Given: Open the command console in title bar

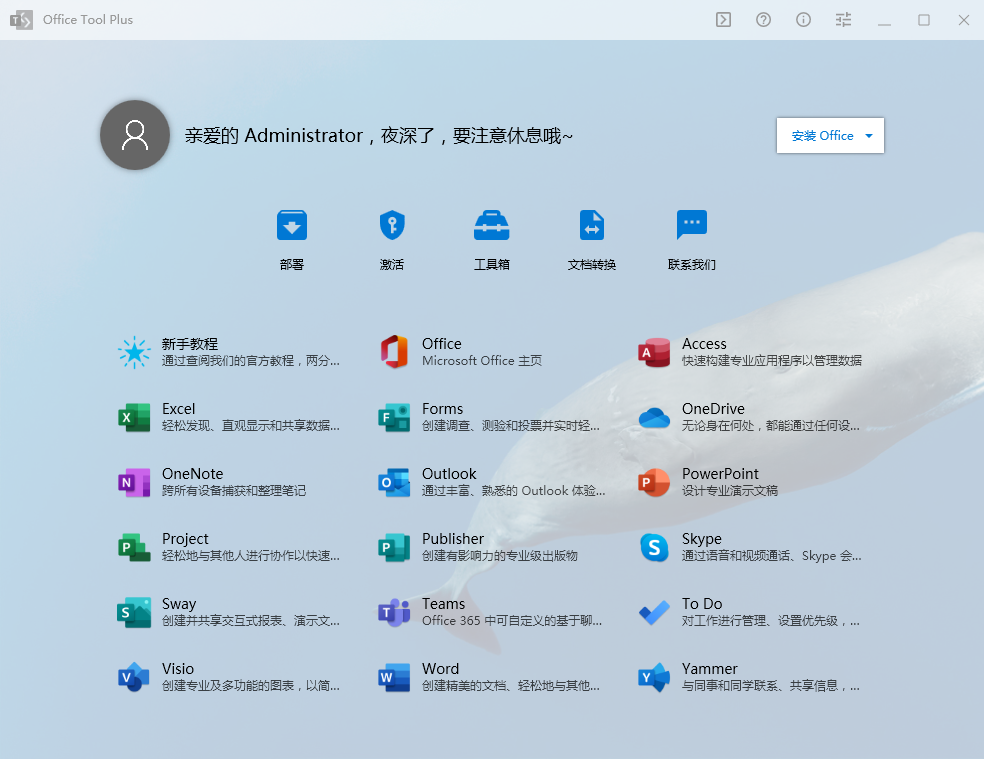Looking at the screenshot, I should tap(723, 20).
